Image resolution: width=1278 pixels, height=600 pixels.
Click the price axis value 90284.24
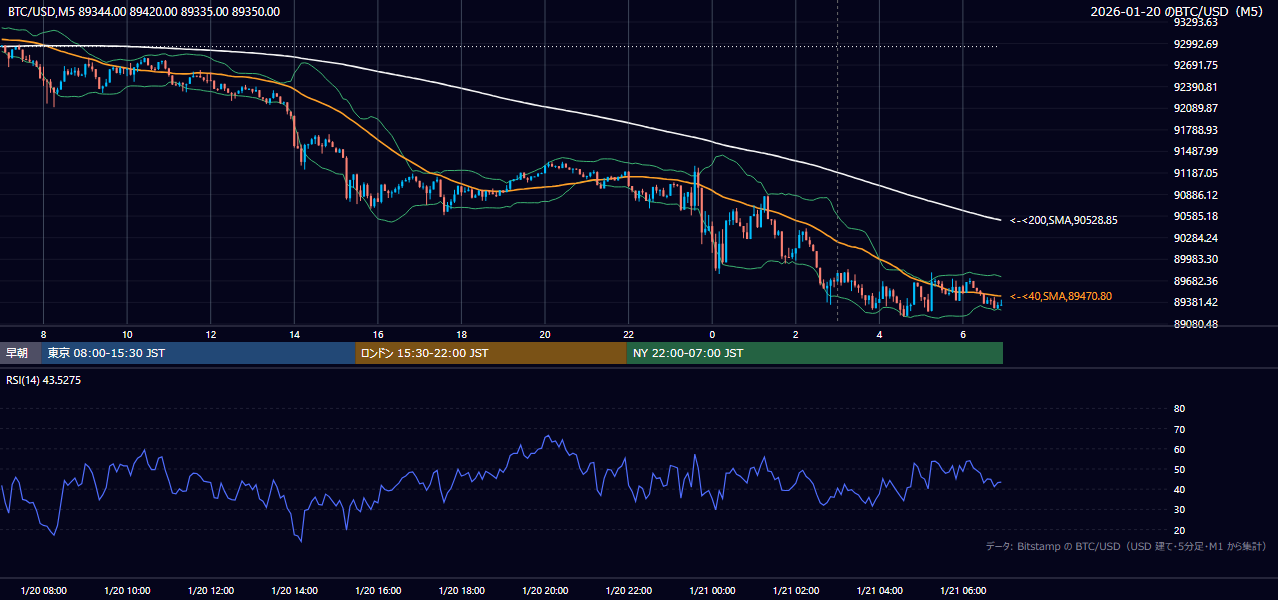tap(1196, 238)
